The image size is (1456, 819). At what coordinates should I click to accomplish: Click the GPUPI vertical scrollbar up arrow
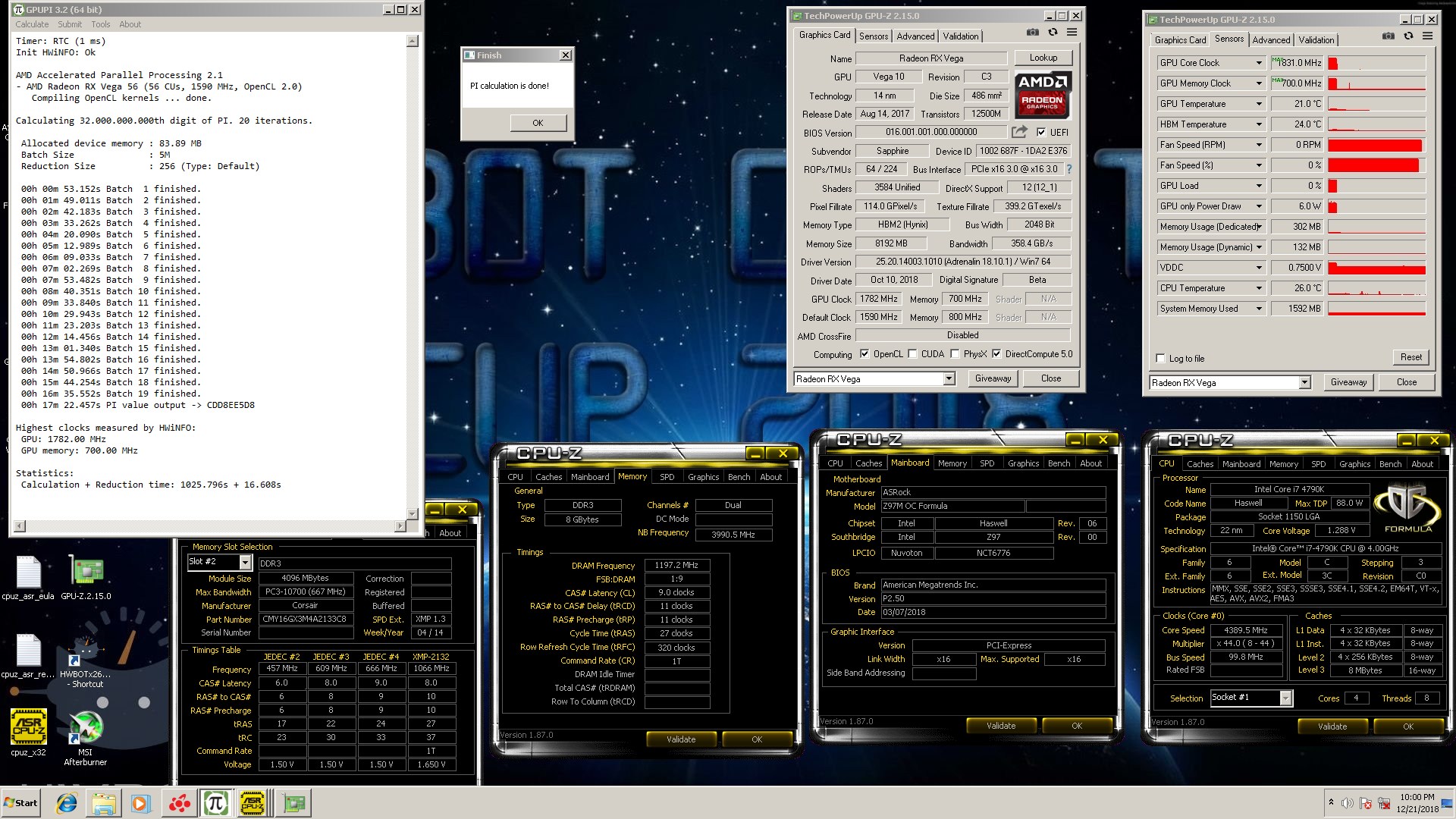412,41
